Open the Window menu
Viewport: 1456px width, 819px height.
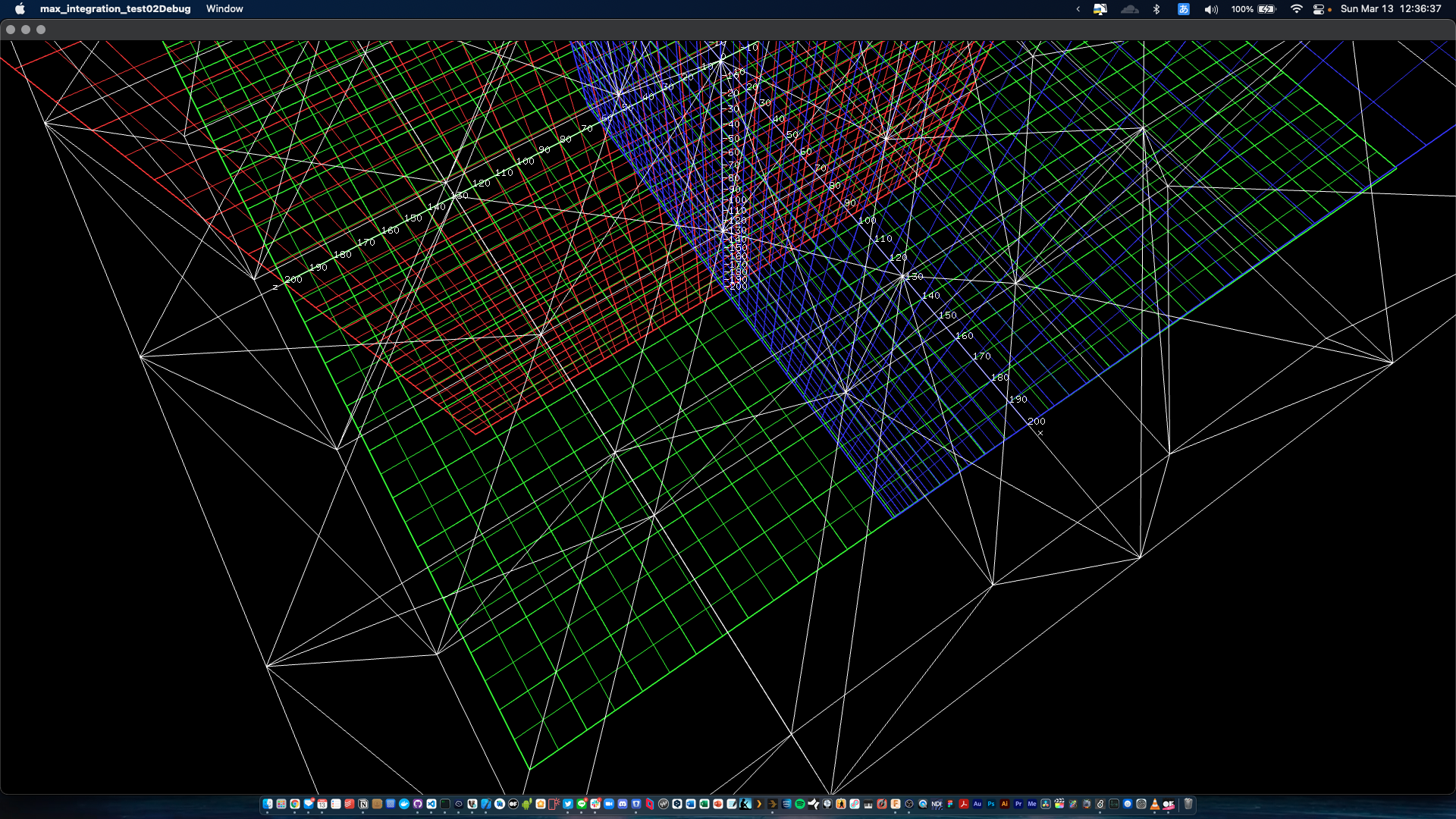click(224, 9)
